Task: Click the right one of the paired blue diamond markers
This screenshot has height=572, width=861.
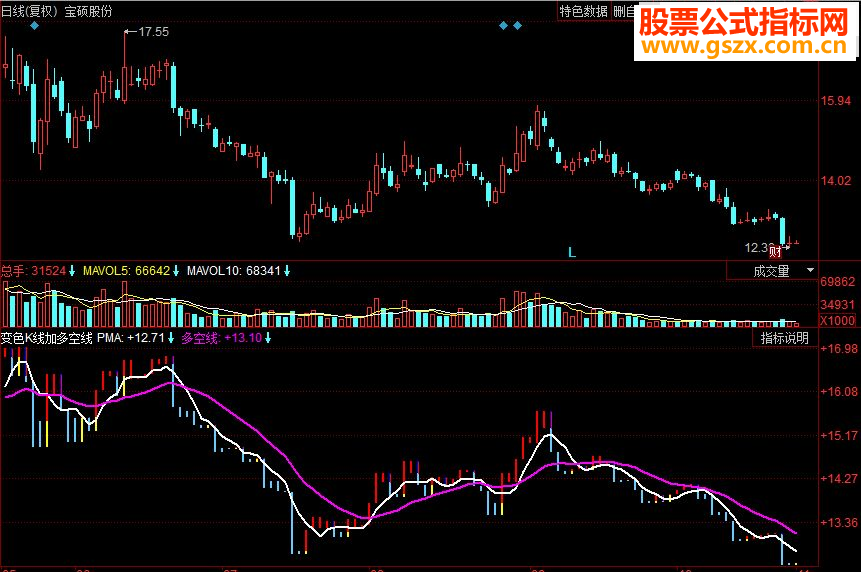Action: (x=517, y=26)
